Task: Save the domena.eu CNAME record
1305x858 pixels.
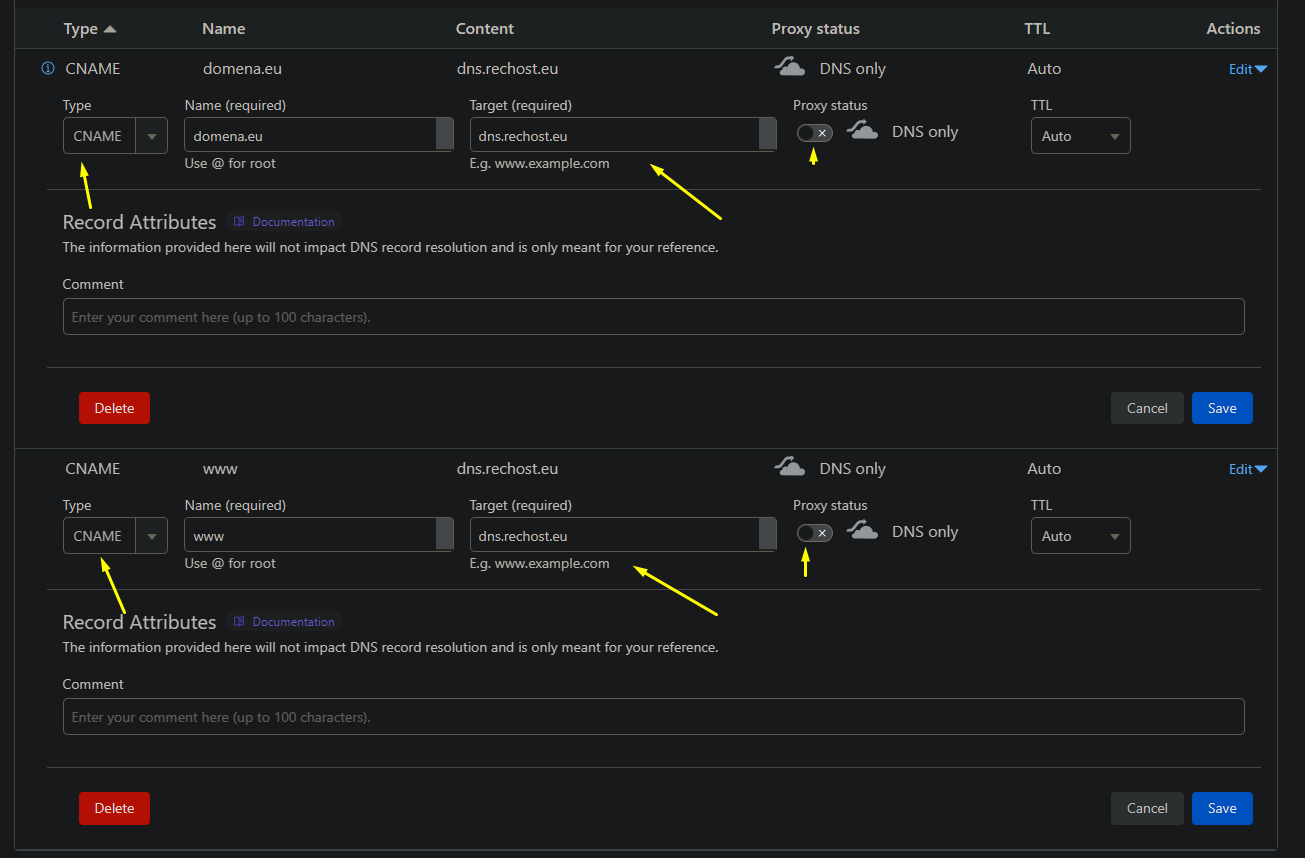Action: click(1221, 408)
